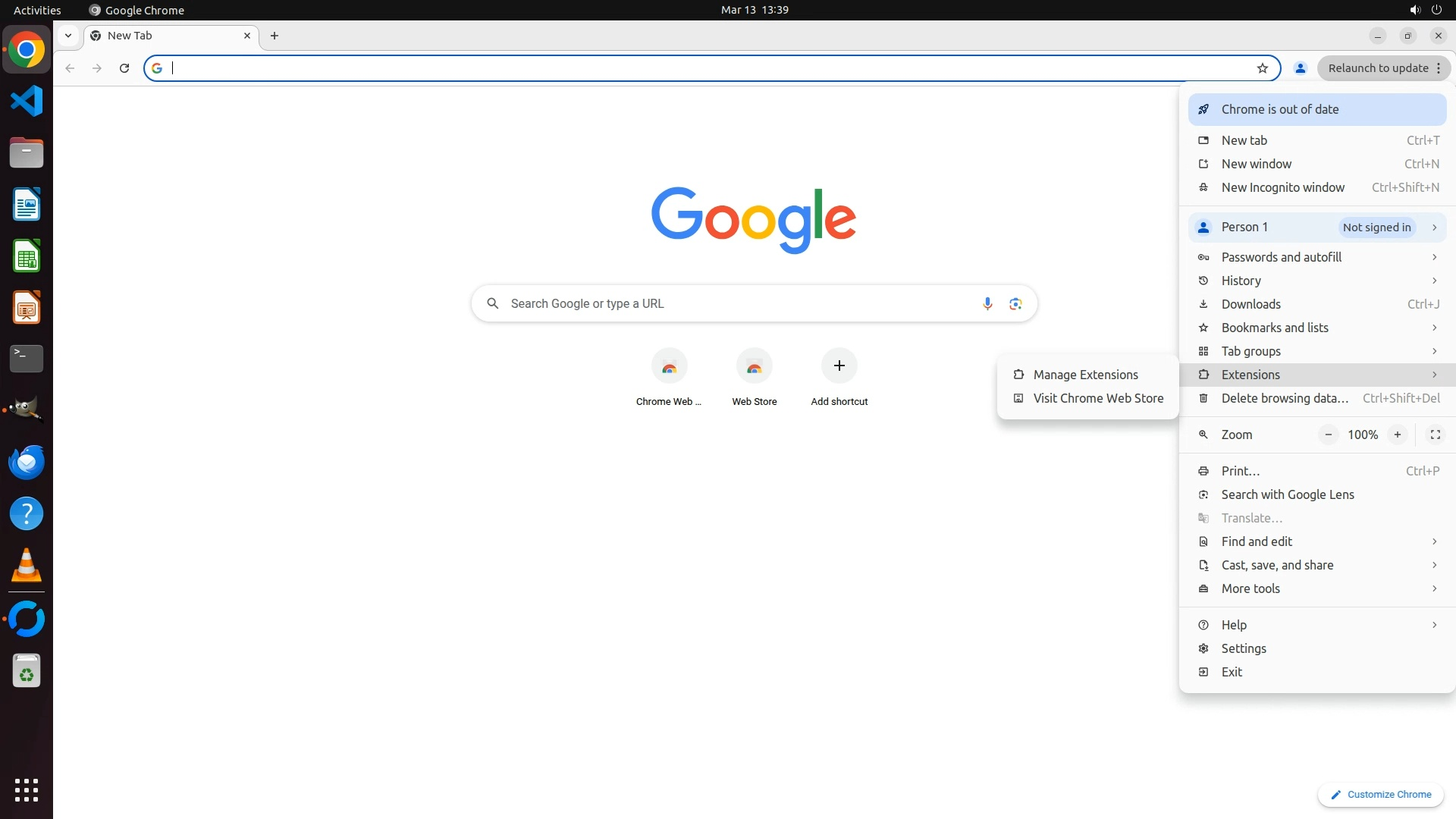Click the voice search microphone icon
Screen dimensions: 1456x819
987,303
